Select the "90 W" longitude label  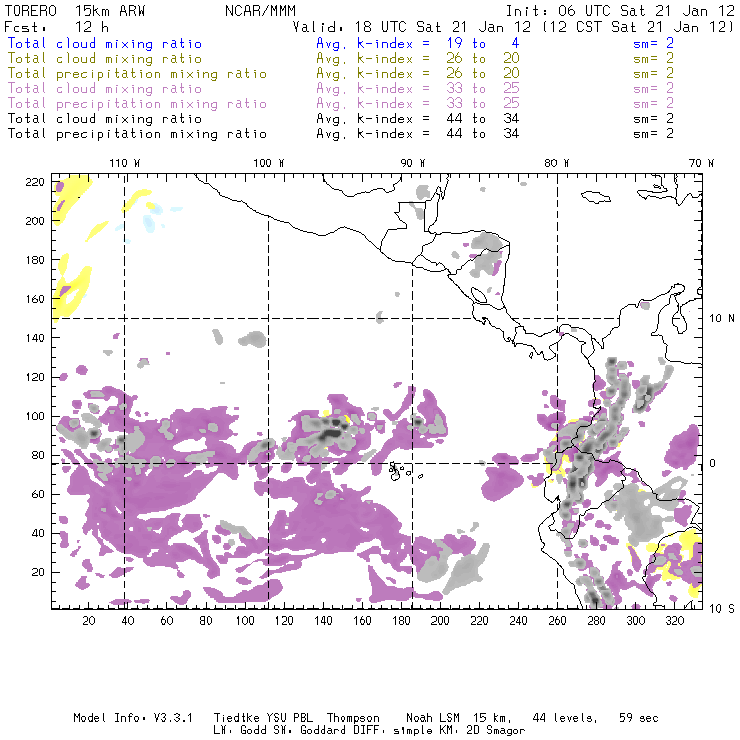(x=413, y=163)
